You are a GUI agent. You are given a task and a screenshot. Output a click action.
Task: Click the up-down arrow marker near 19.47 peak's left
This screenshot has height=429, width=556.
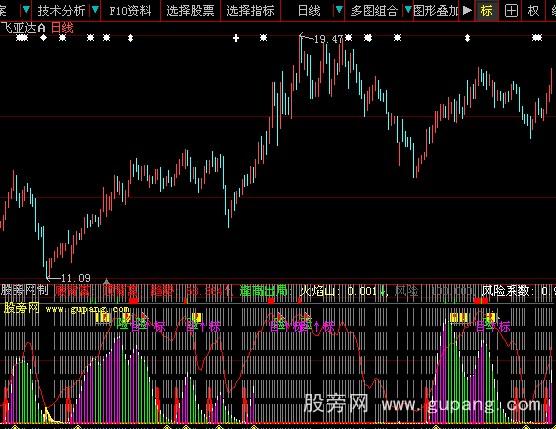(x=130, y=38)
